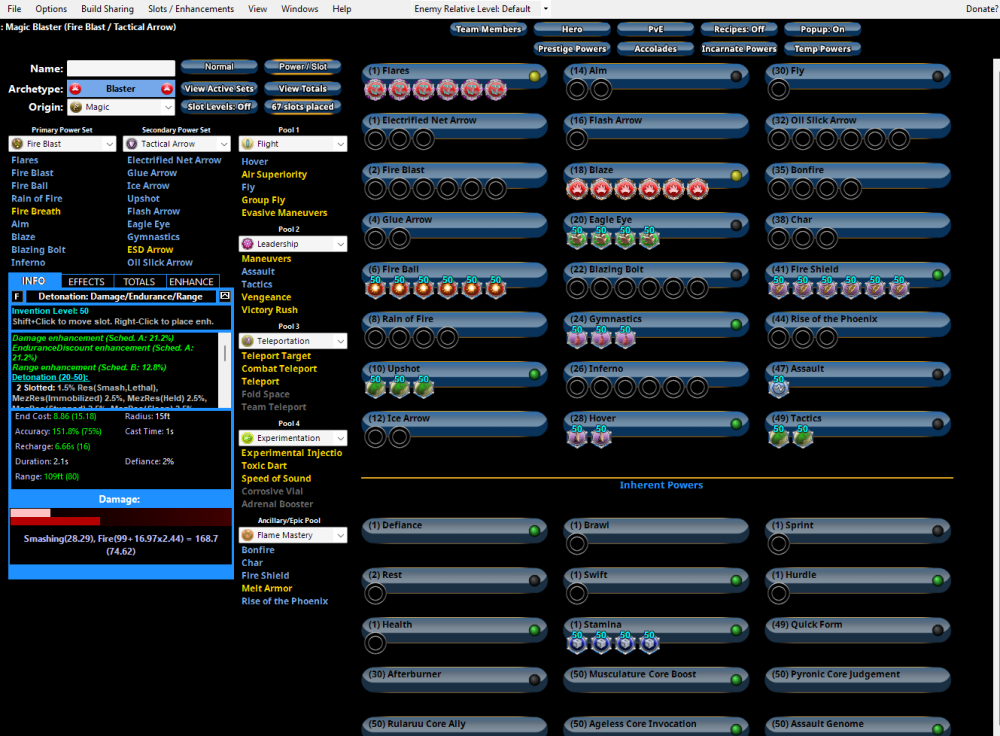1000x736 pixels.
Task: Click first Stamina enhancement slot
Action: [x=577, y=644]
